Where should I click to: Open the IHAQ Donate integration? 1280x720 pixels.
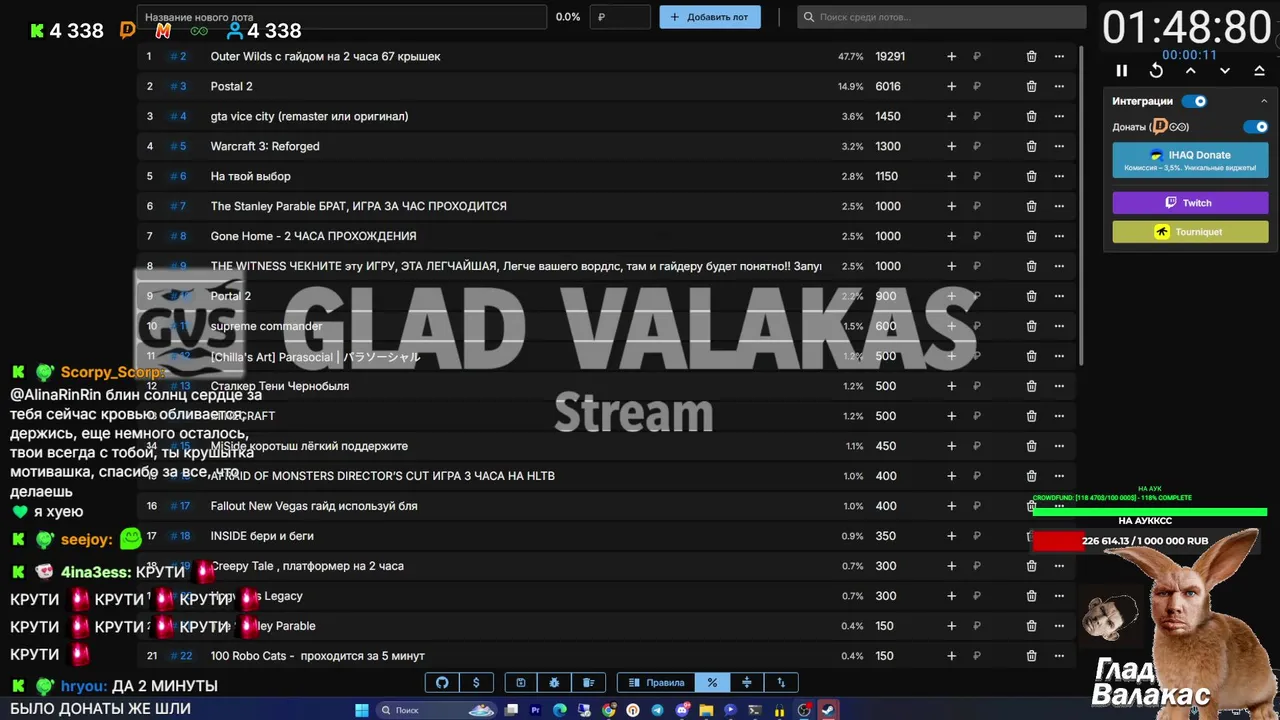1190,160
